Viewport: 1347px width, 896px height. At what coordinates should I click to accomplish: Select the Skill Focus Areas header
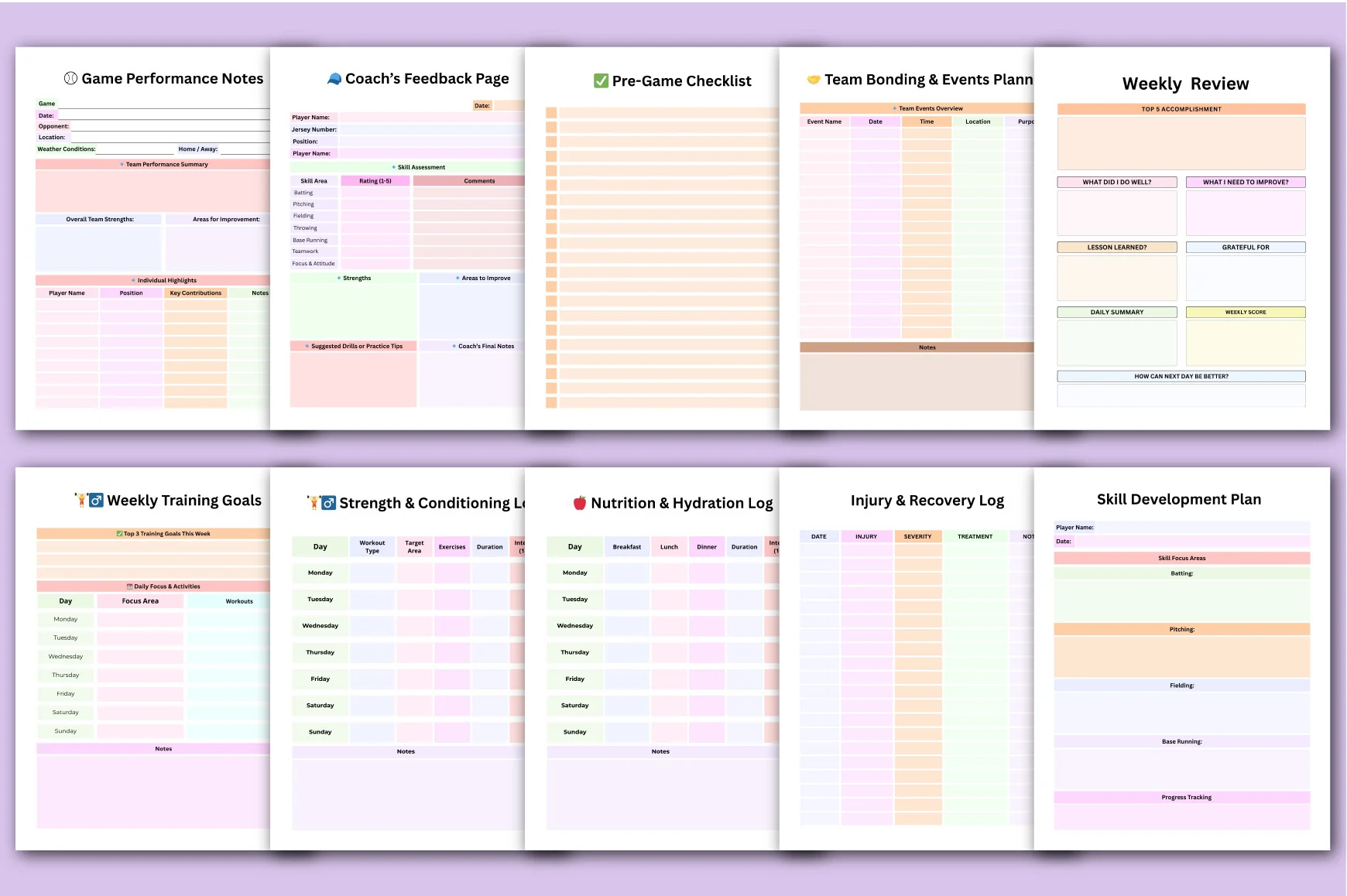(1182, 558)
